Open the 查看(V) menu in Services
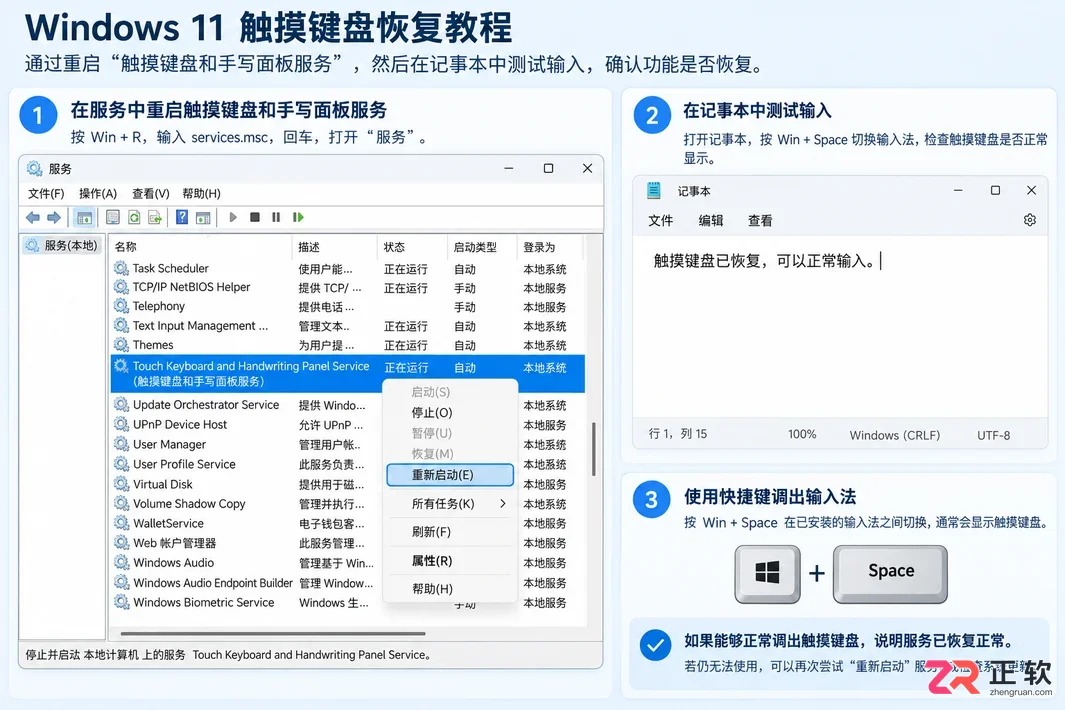The height and width of the screenshot is (710, 1065). point(150,194)
